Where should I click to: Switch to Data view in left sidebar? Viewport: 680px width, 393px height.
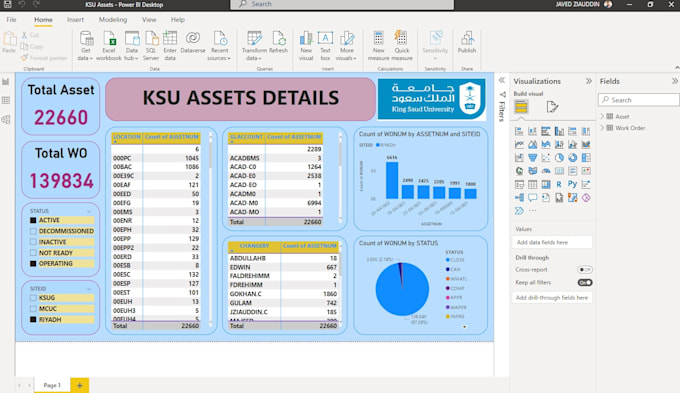coord(6,100)
